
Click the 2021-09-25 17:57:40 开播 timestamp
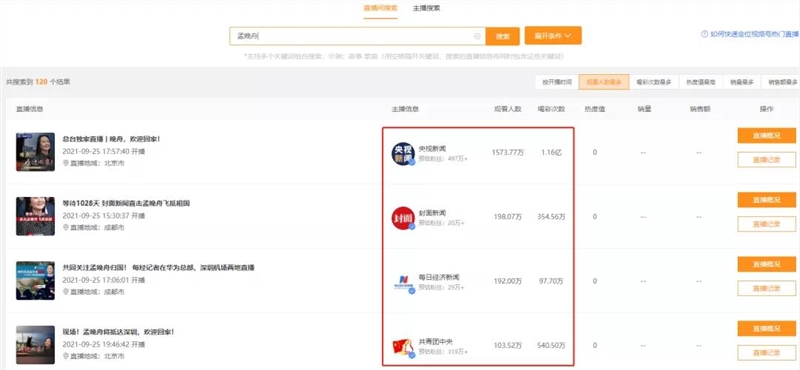104,152
